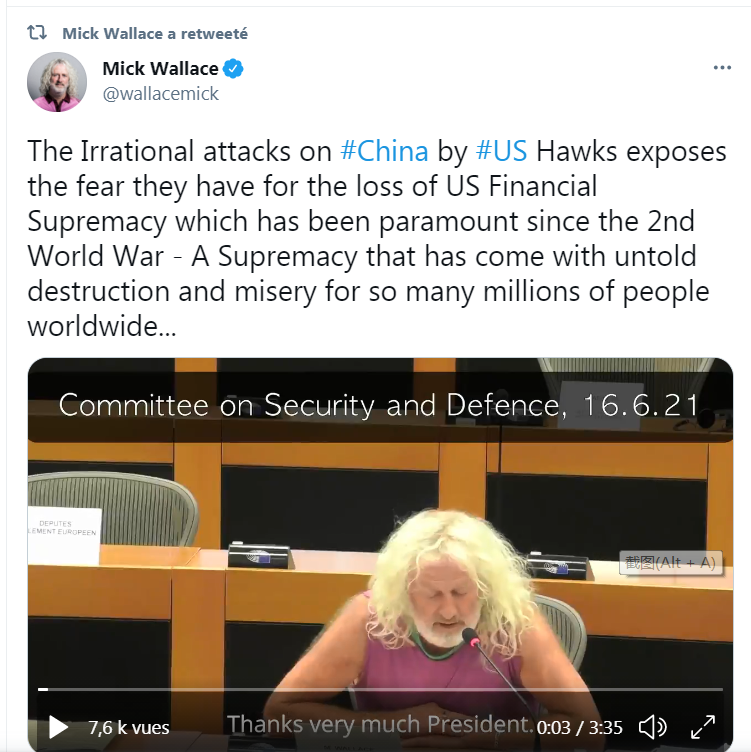Click "Mick Wallace a retweeté" label
The image size is (751, 752).
pos(155,34)
